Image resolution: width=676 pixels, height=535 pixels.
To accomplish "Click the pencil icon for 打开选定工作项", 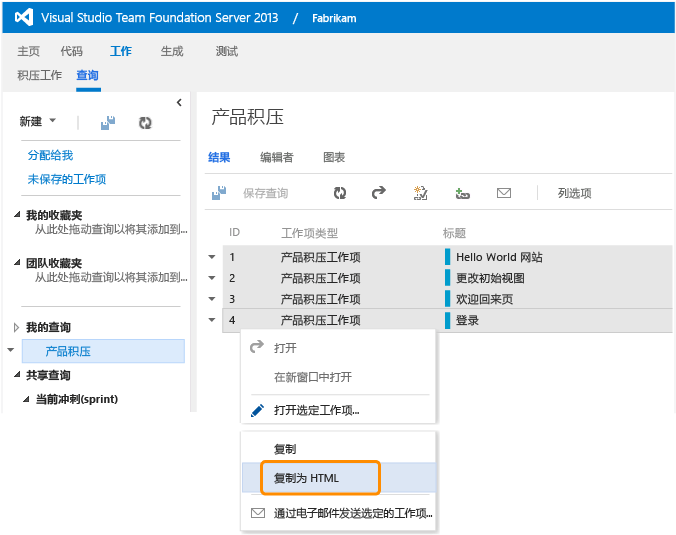I will pyautogui.click(x=257, y=410).
